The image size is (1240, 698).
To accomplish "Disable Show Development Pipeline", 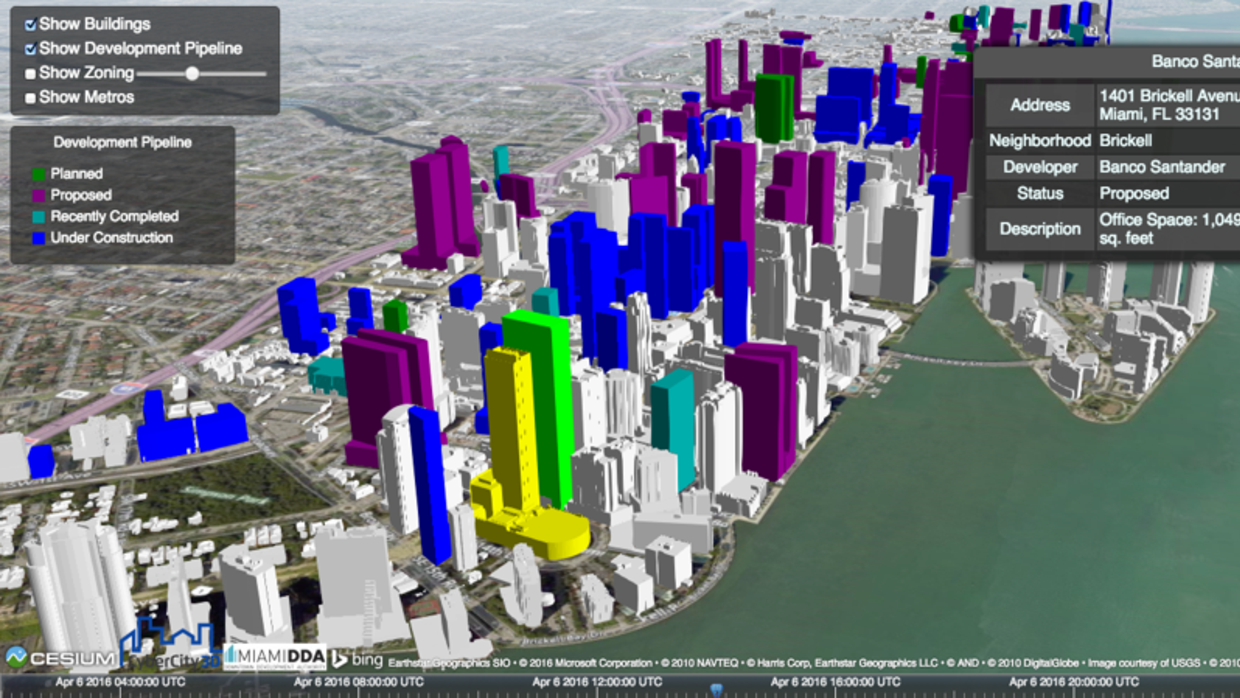I will tap(29, 47).
